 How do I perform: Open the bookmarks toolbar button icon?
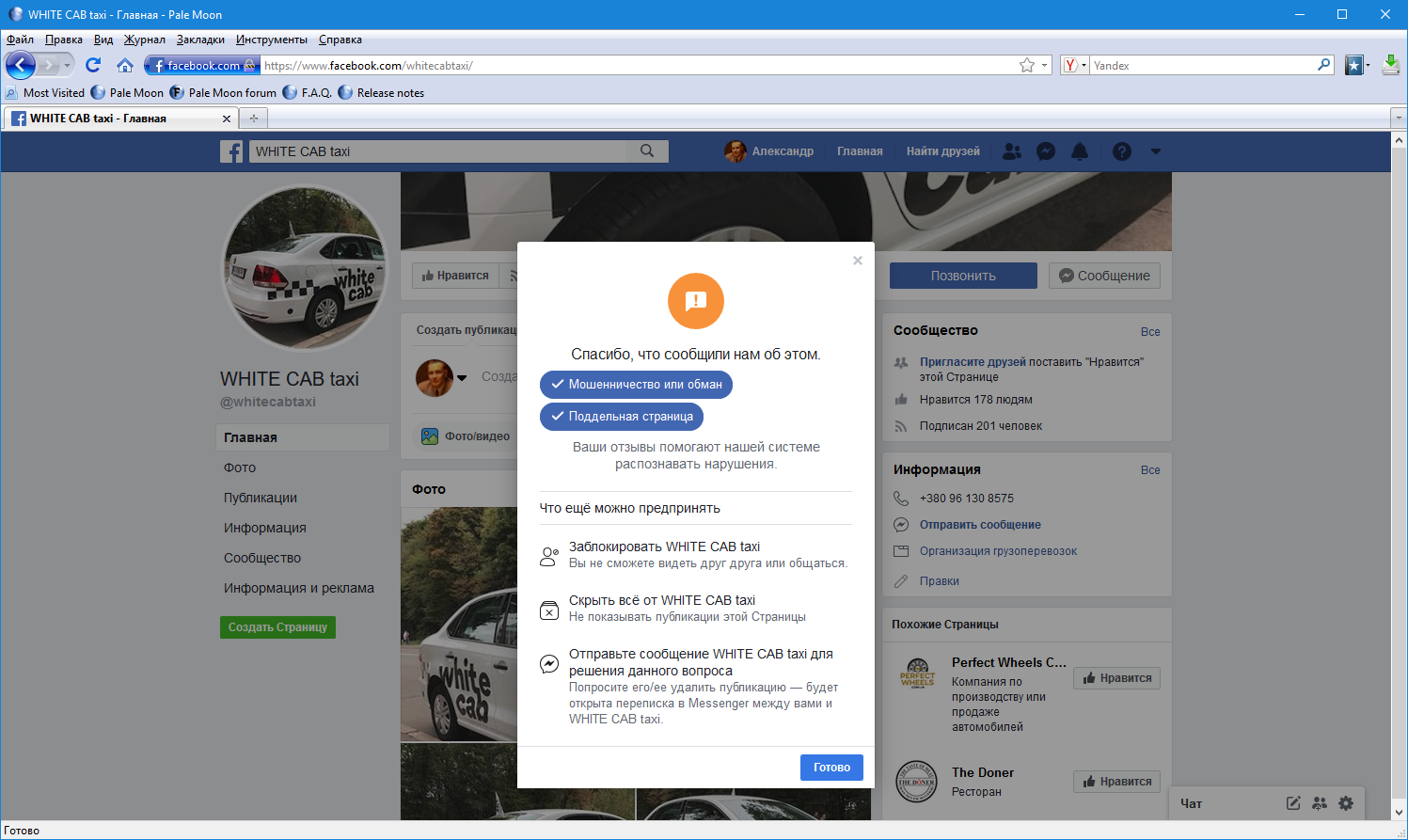[x=1353, y=65]
